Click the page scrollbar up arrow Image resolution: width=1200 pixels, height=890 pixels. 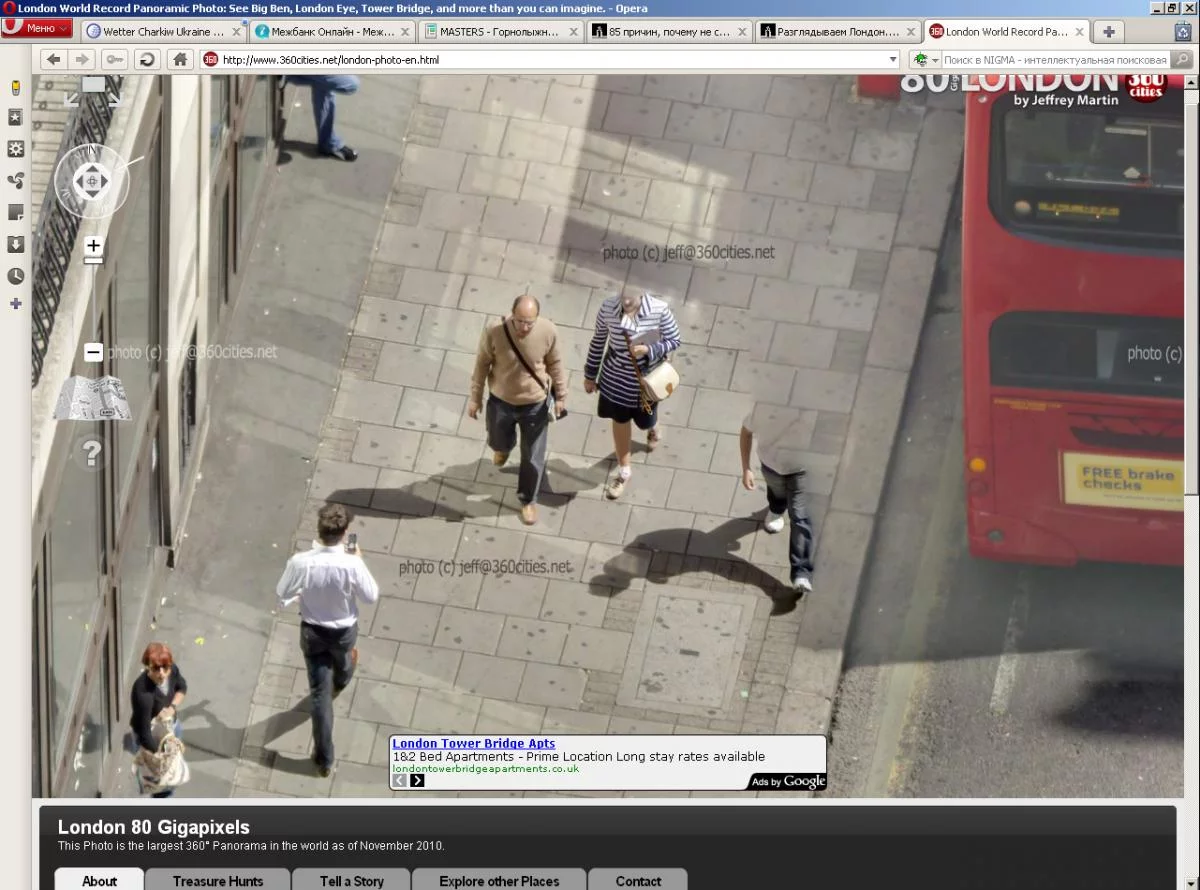tap(1192, 83)
